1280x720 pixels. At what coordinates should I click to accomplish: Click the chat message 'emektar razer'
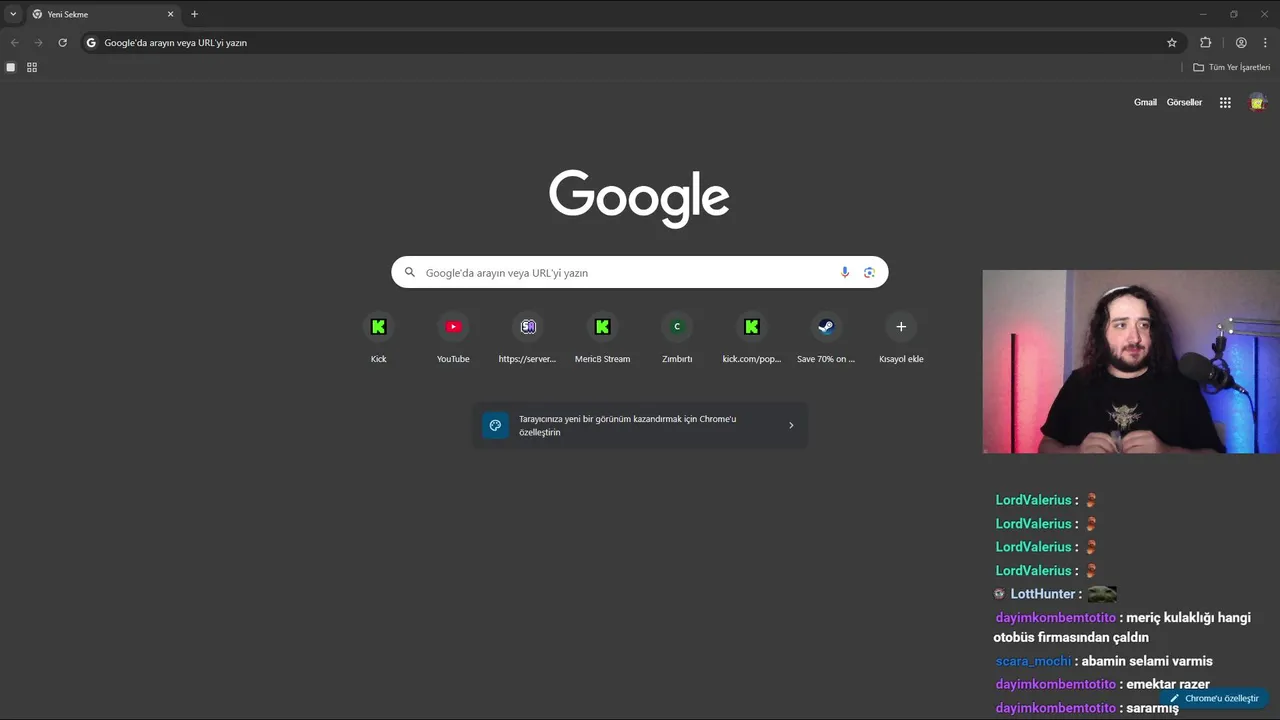pos(1168,684)
